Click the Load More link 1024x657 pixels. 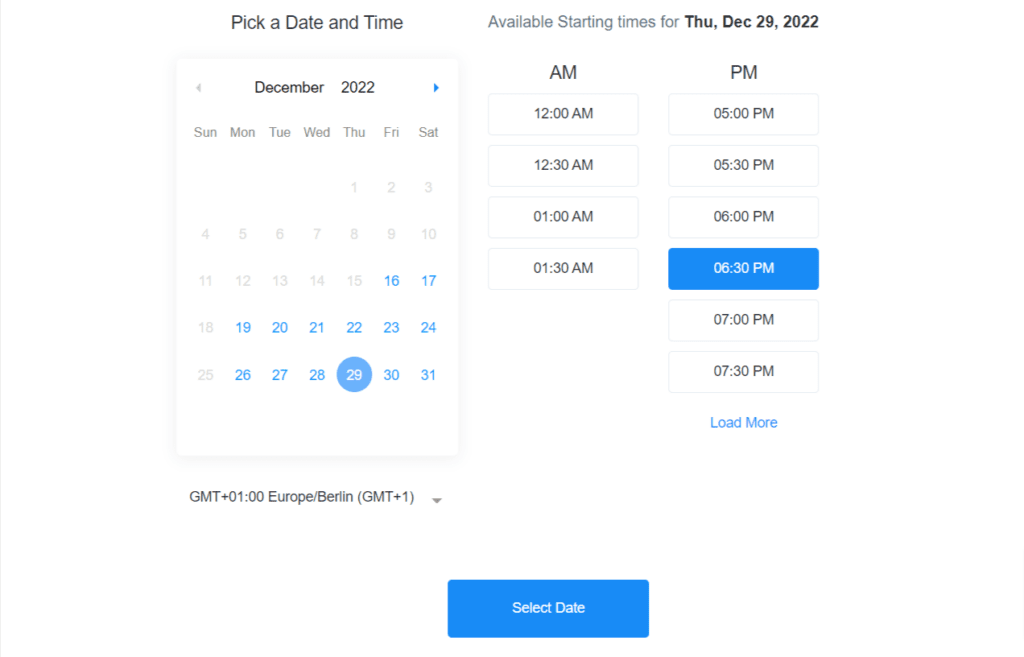(x=743, y=423)
